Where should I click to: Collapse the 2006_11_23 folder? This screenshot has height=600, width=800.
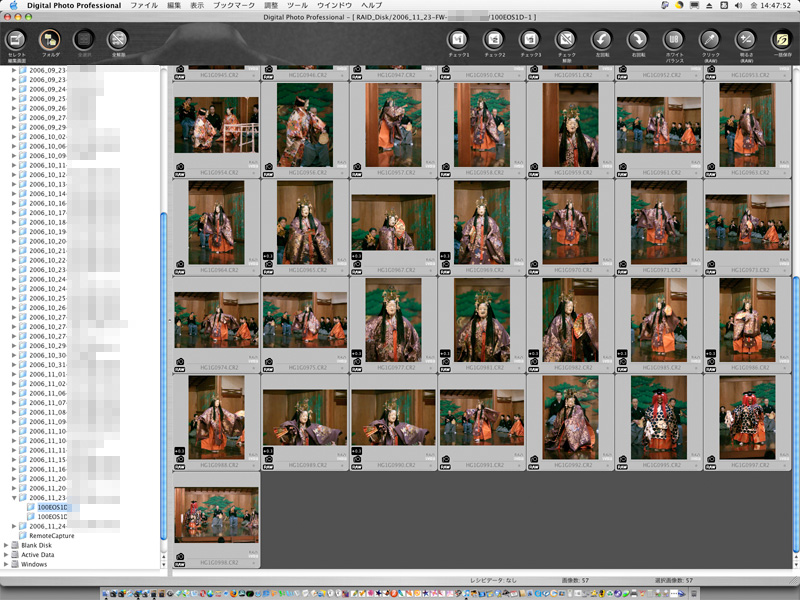click(x=14, y=497)
